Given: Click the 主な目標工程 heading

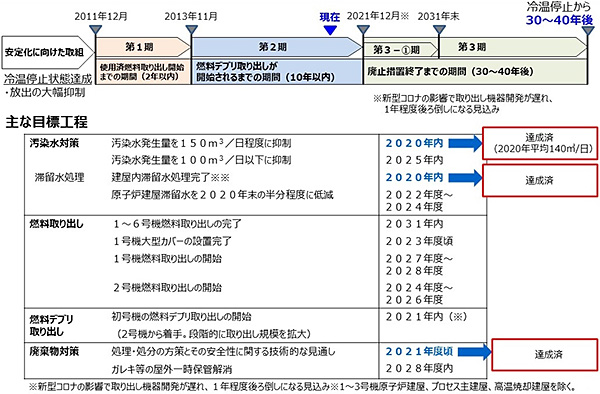Looking at the screenshot, I should click(47, 122).
